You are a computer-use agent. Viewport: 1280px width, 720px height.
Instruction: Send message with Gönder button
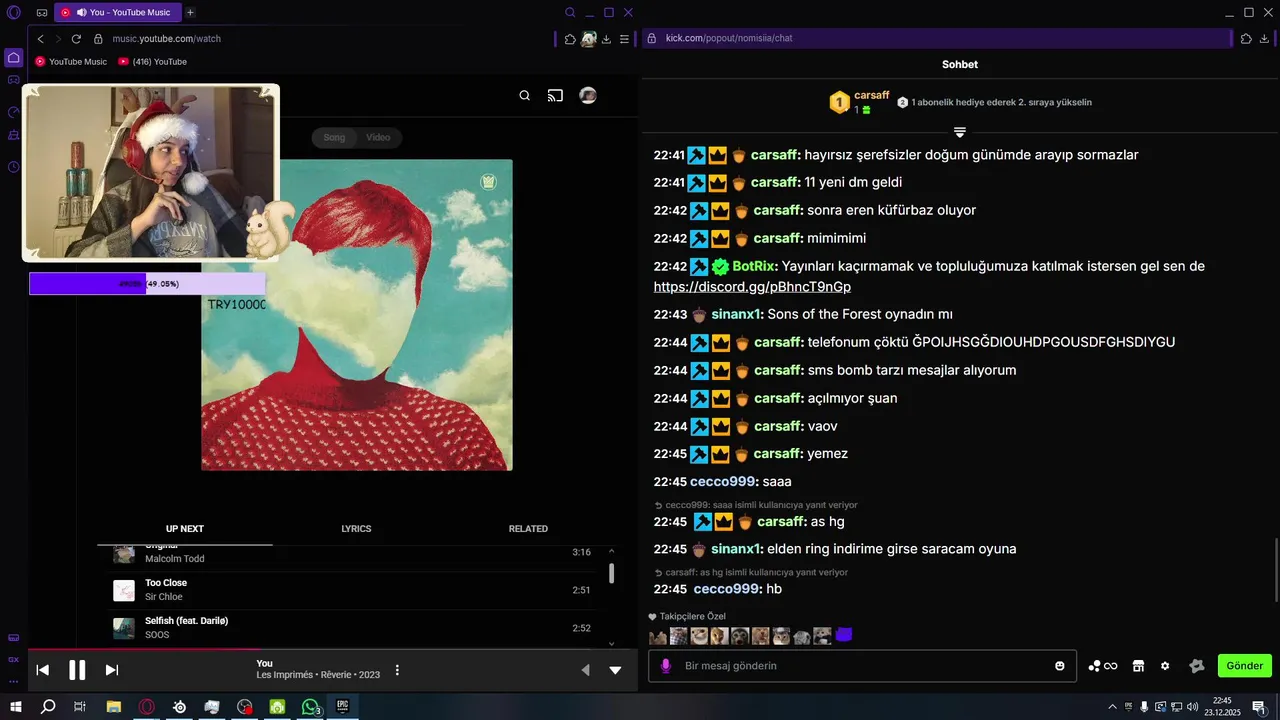[x=1245, y=666]
